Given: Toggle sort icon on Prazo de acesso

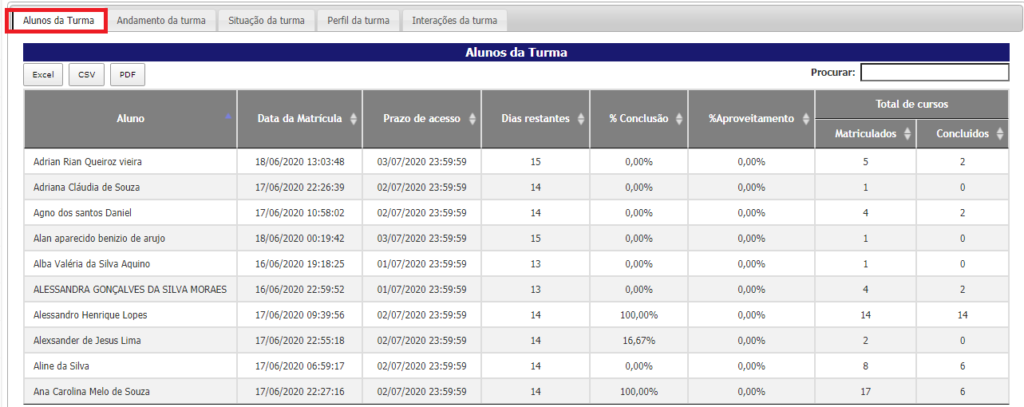Looking at the screenshot, I should coord(470,119).
